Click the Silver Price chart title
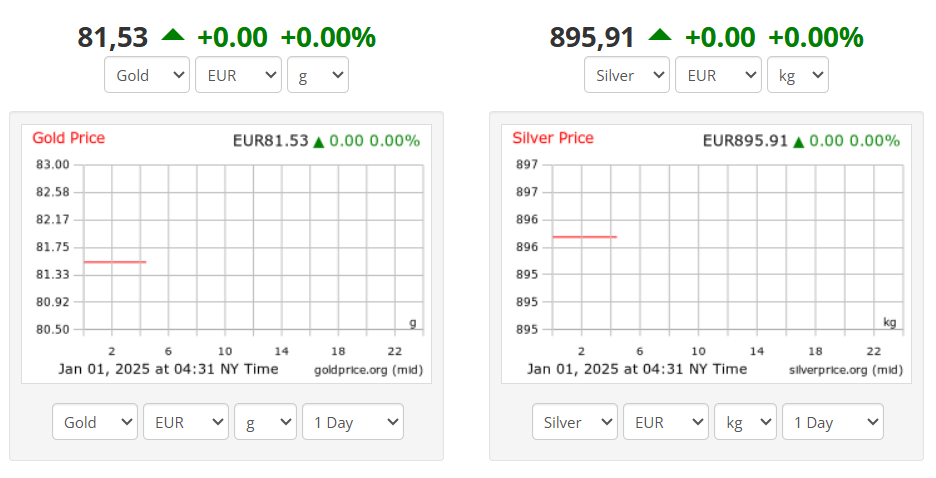 tap(553, 138)
